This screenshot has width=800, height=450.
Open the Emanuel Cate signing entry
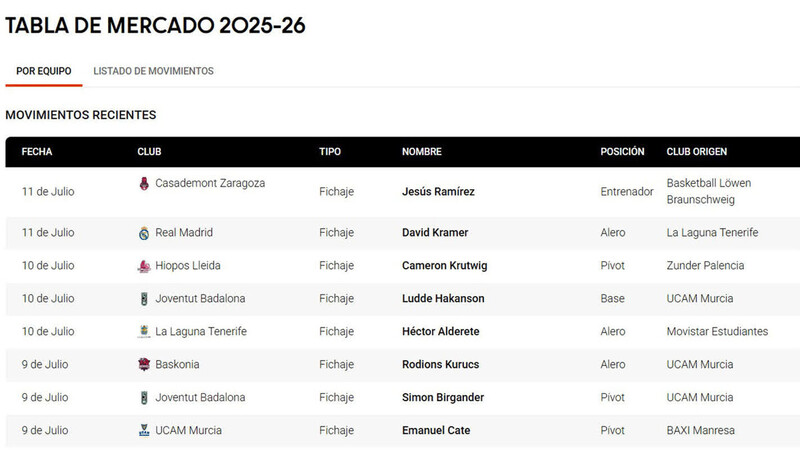pyautogui.click(x=436, y=431)
